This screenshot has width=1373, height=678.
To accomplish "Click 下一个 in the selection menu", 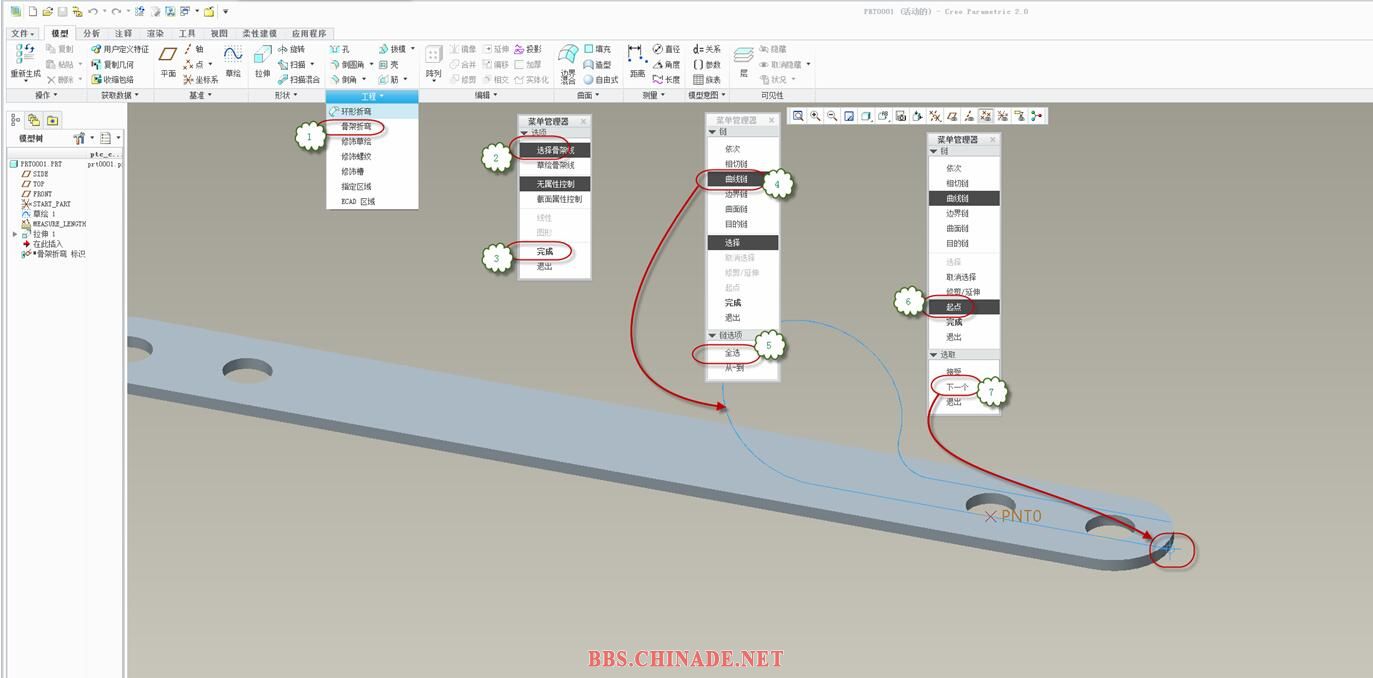I will coord(957,387).
